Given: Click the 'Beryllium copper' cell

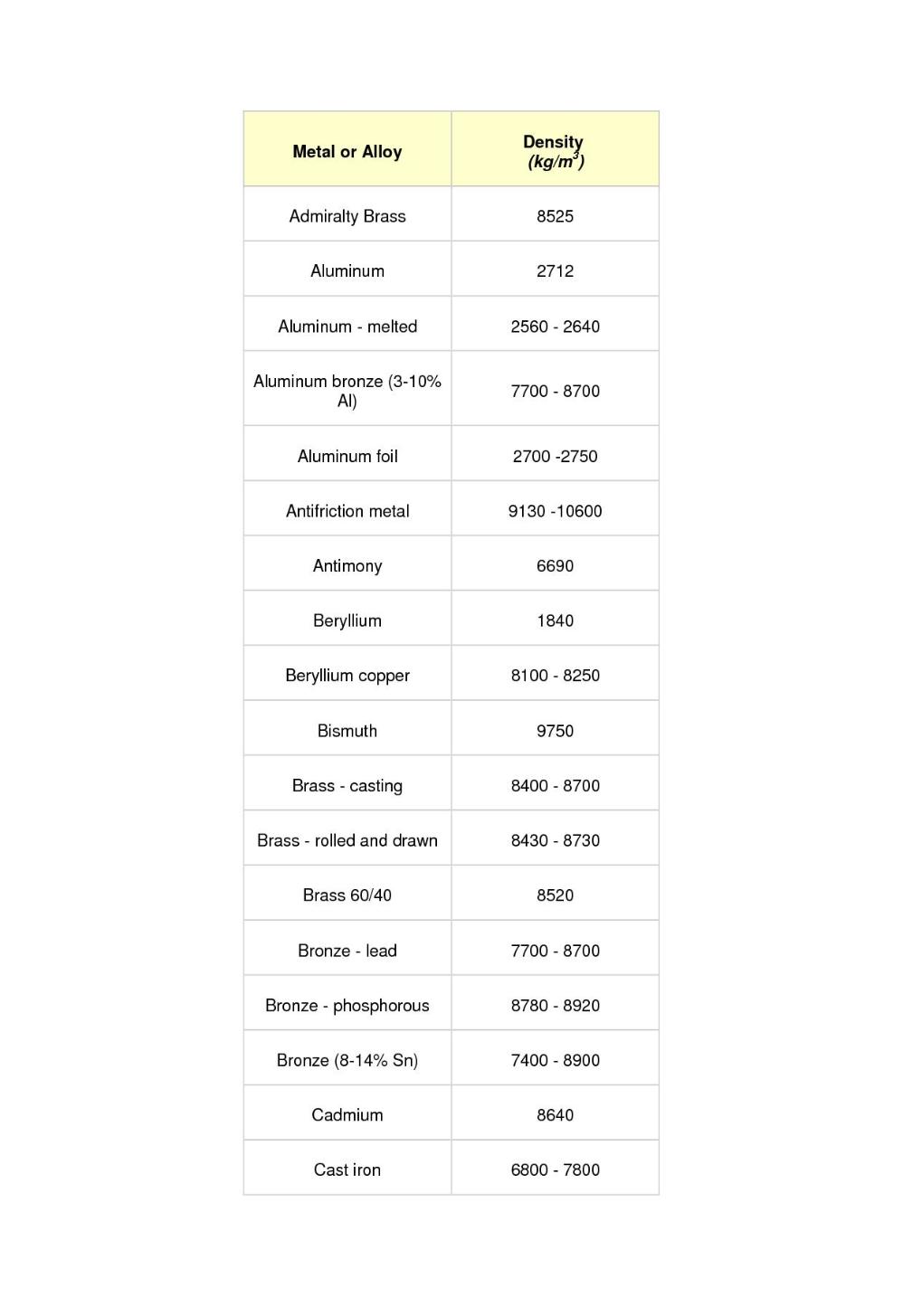Looking at the screenshot, I should [x=347, y=676].
